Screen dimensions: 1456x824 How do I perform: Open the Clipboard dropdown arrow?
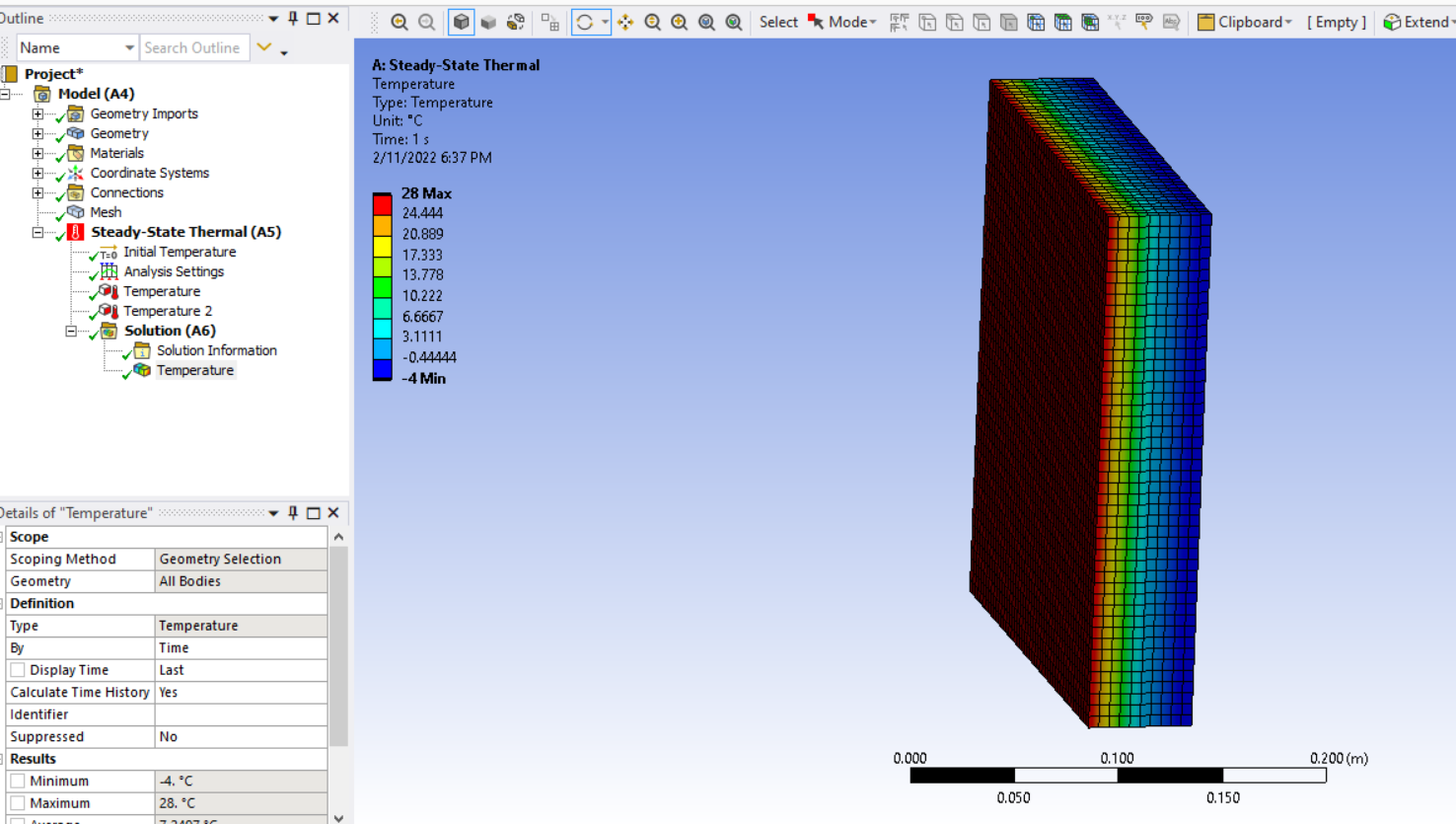pyautogui.click(x=1288, y=22)
